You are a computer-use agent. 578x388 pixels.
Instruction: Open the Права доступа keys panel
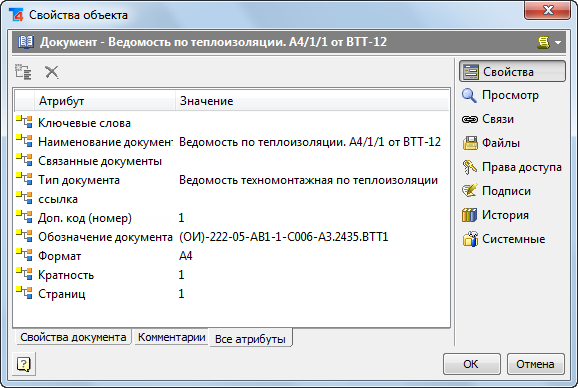(x=512, y=167)
